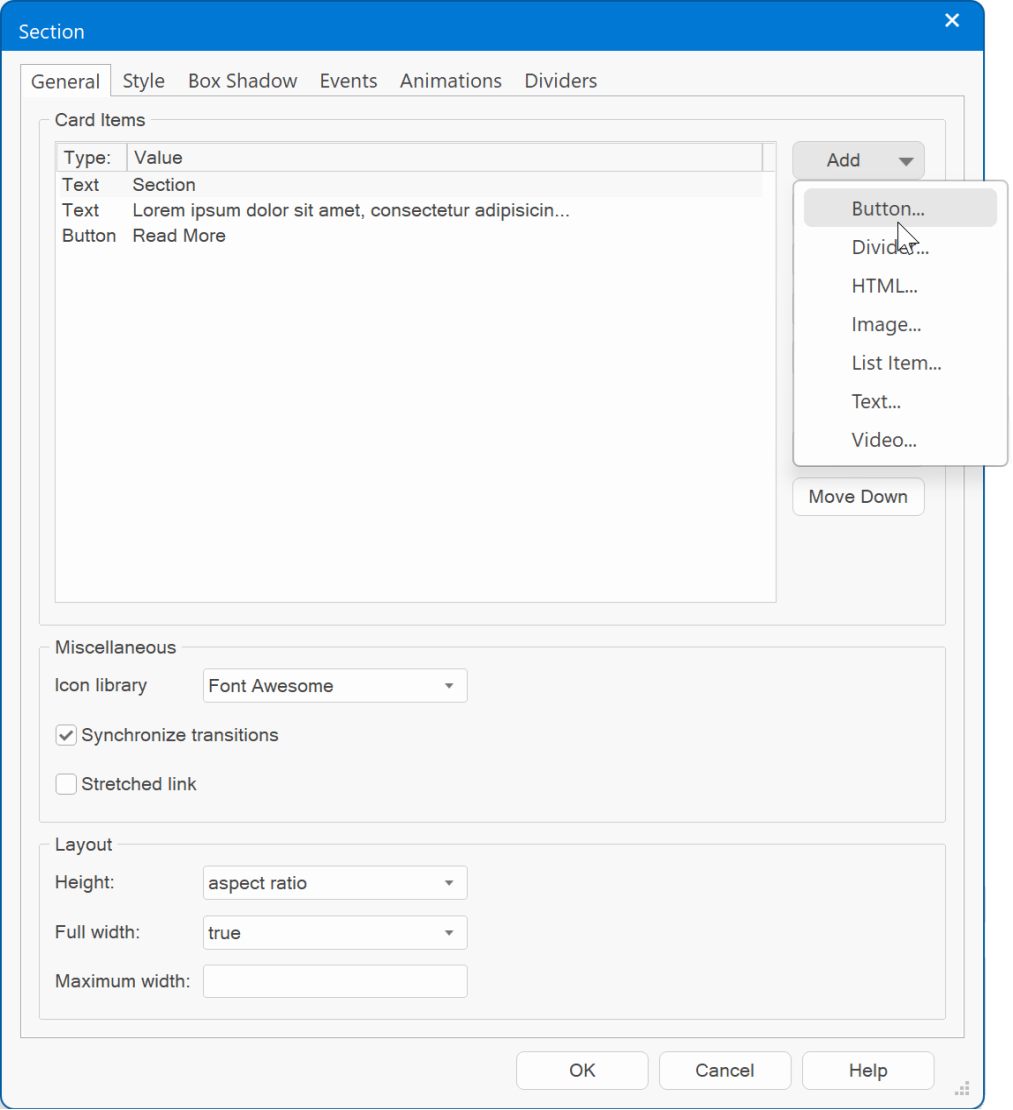Image resolution: width=1013 pixels, height=1110 pixels.
Task: Select the Animations tab
Action: [451, 81]
